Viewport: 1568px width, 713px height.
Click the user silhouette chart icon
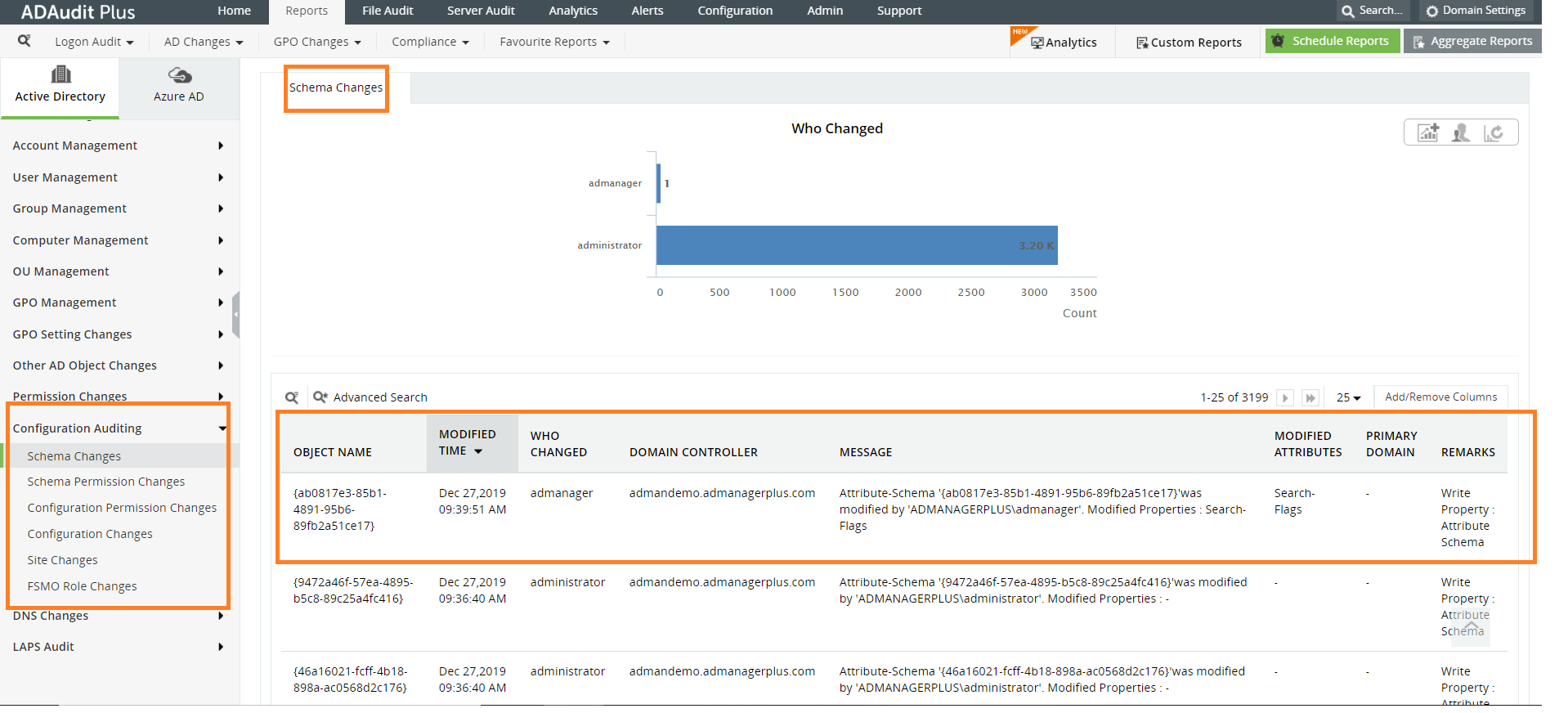pos(1461,132)
